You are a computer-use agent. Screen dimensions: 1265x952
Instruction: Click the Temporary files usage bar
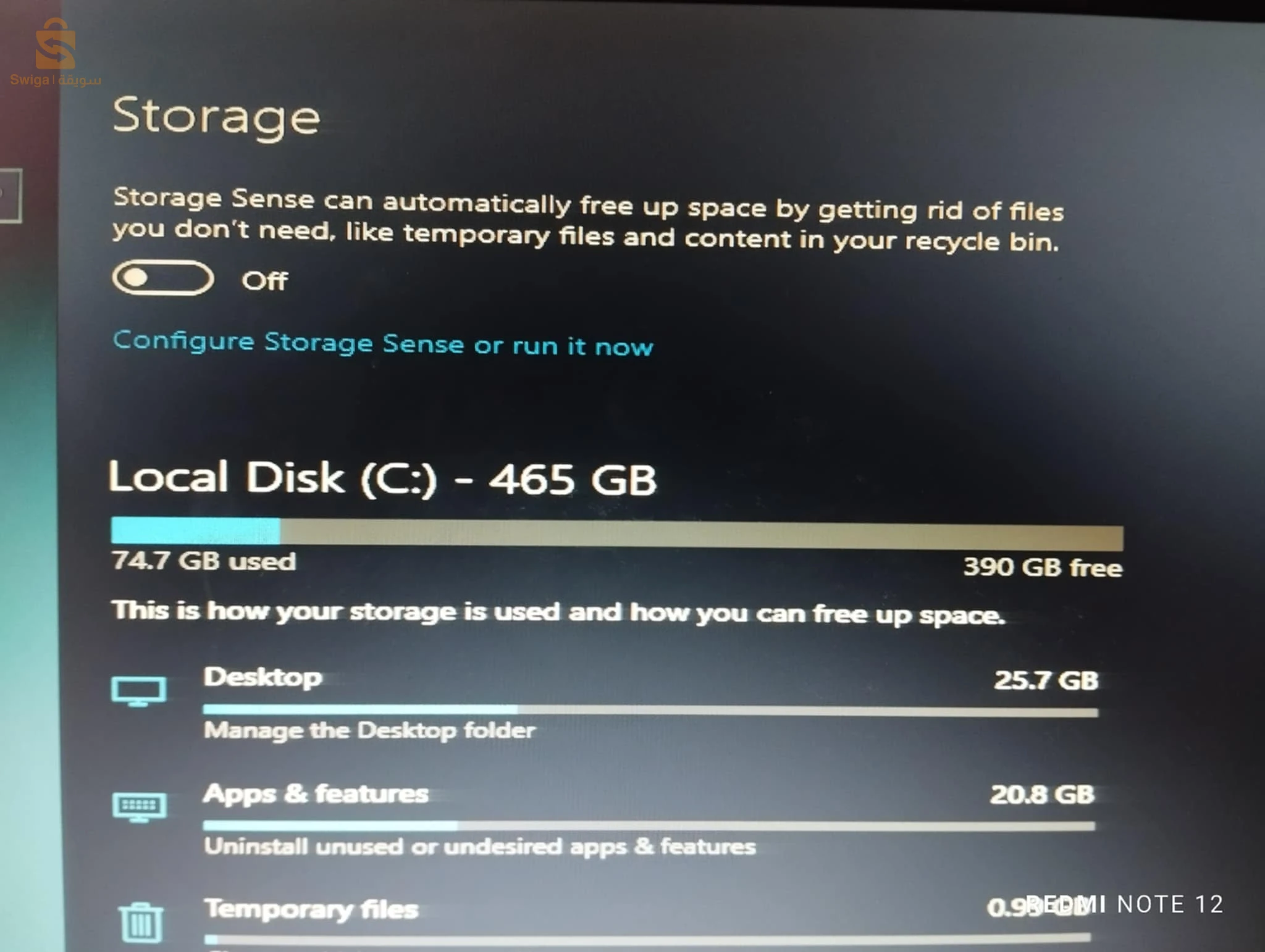pos(647,938)
